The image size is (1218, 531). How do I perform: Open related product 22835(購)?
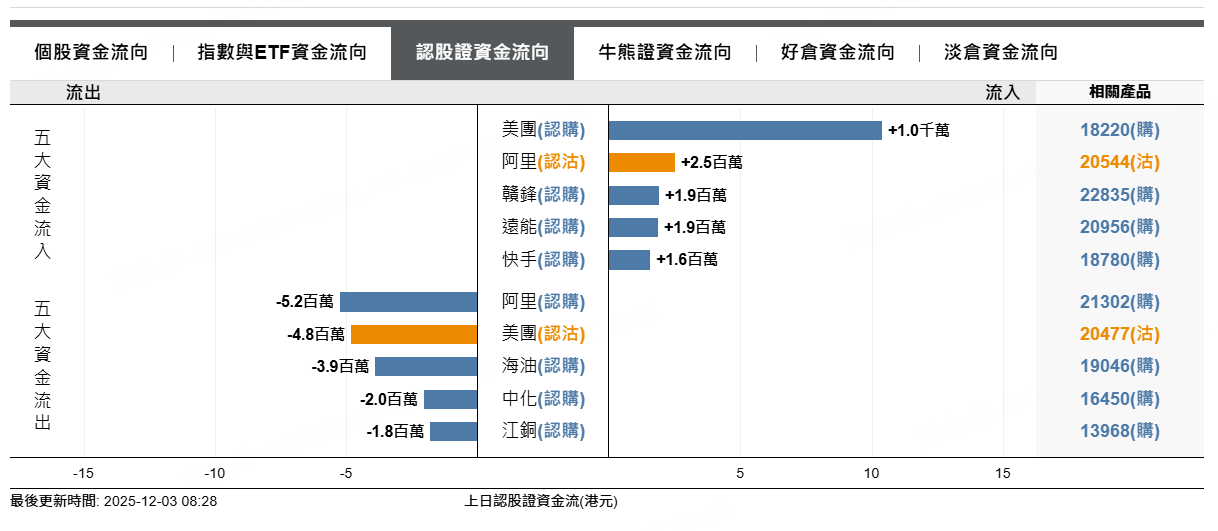(1120, 195)
